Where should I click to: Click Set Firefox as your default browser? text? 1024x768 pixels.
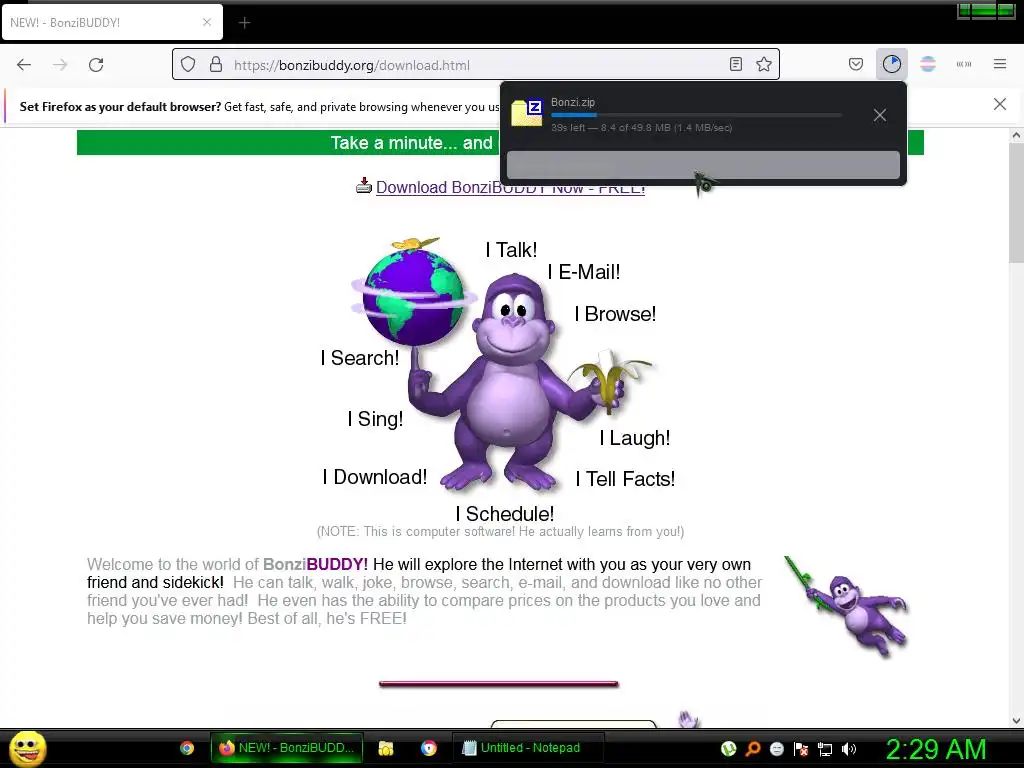click(x=120, y=106)
